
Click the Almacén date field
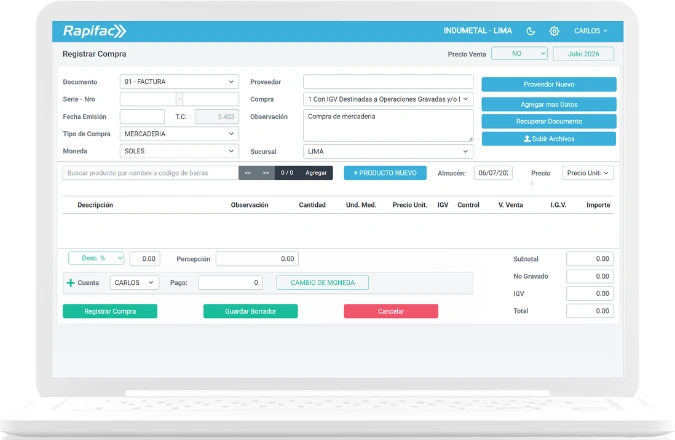coord(493,173)
